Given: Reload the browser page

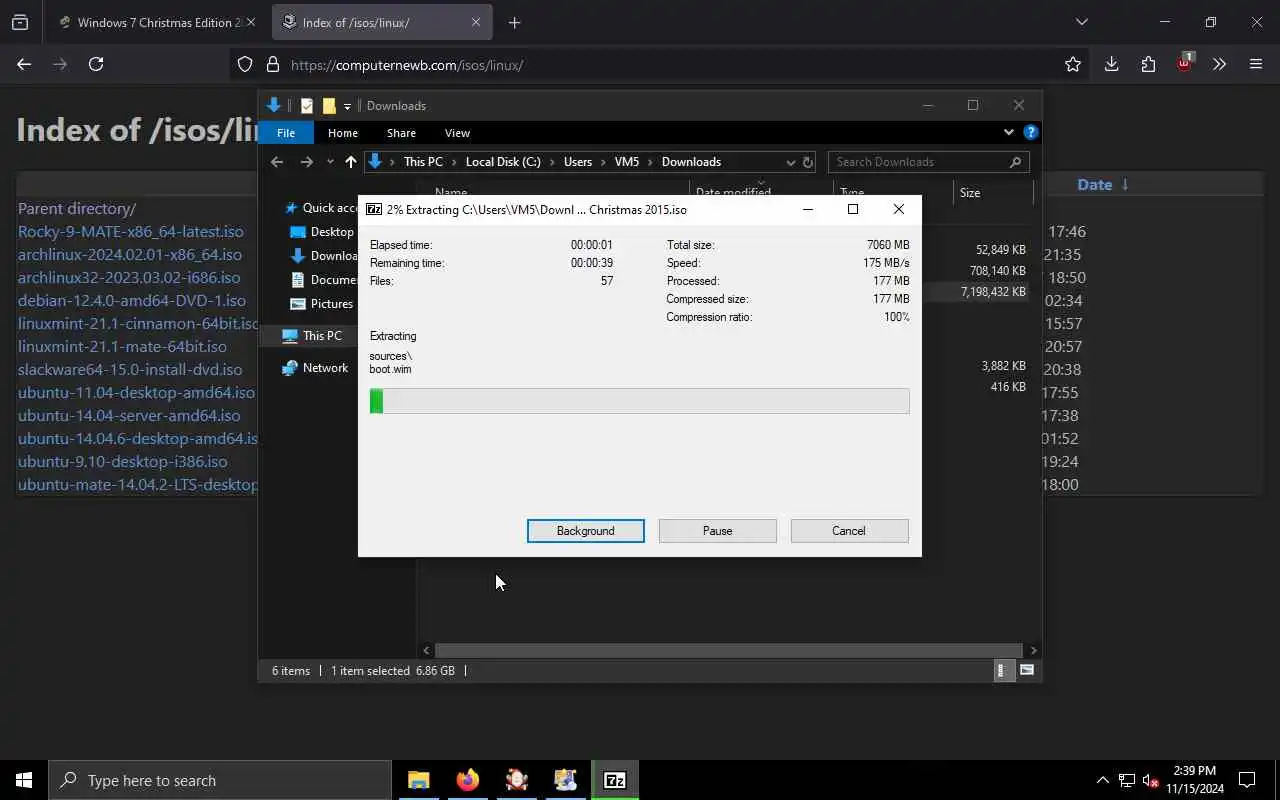Looking at the screenshot, I should (x=96, y=64).
